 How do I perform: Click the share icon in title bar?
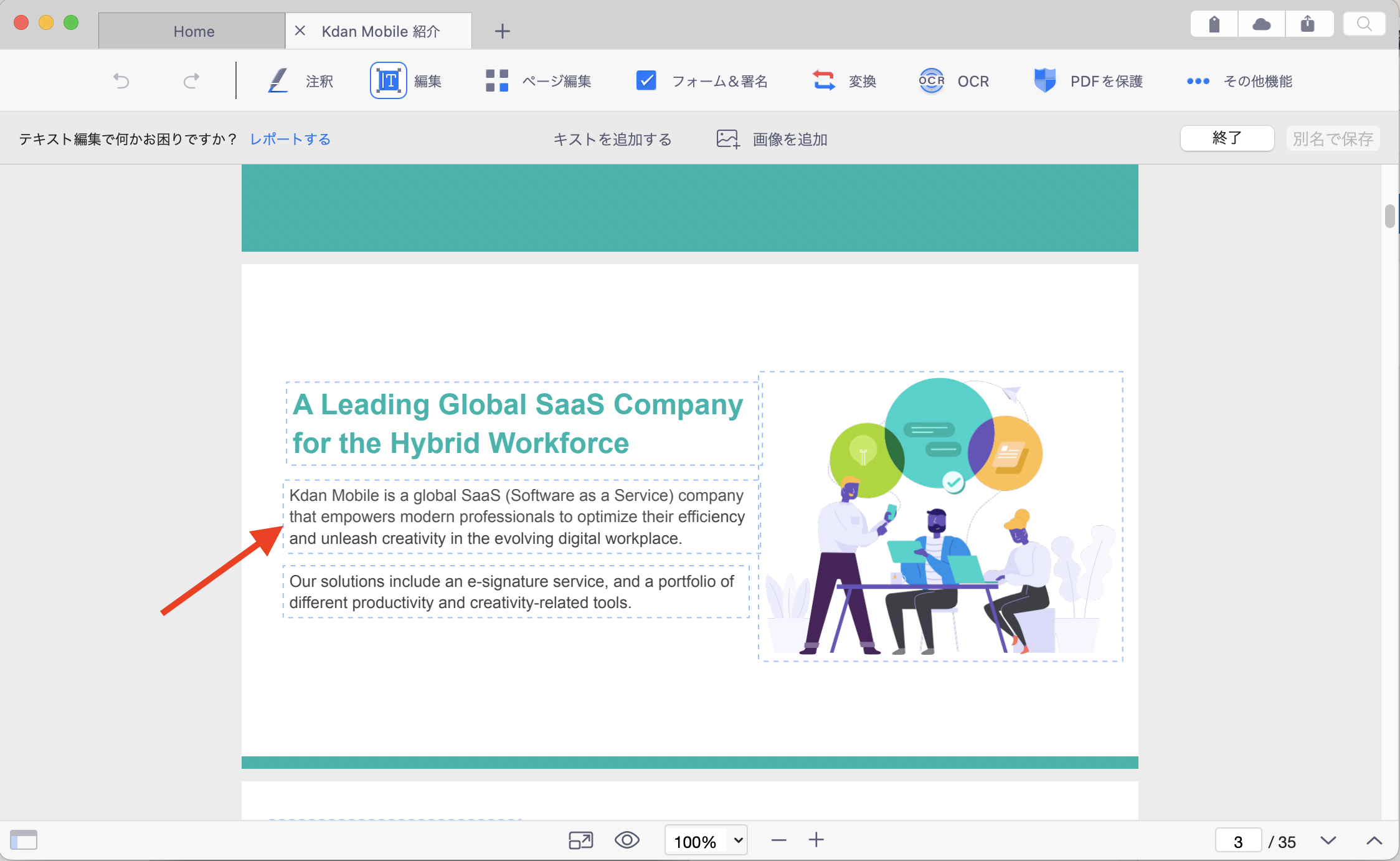[1308, 24]
